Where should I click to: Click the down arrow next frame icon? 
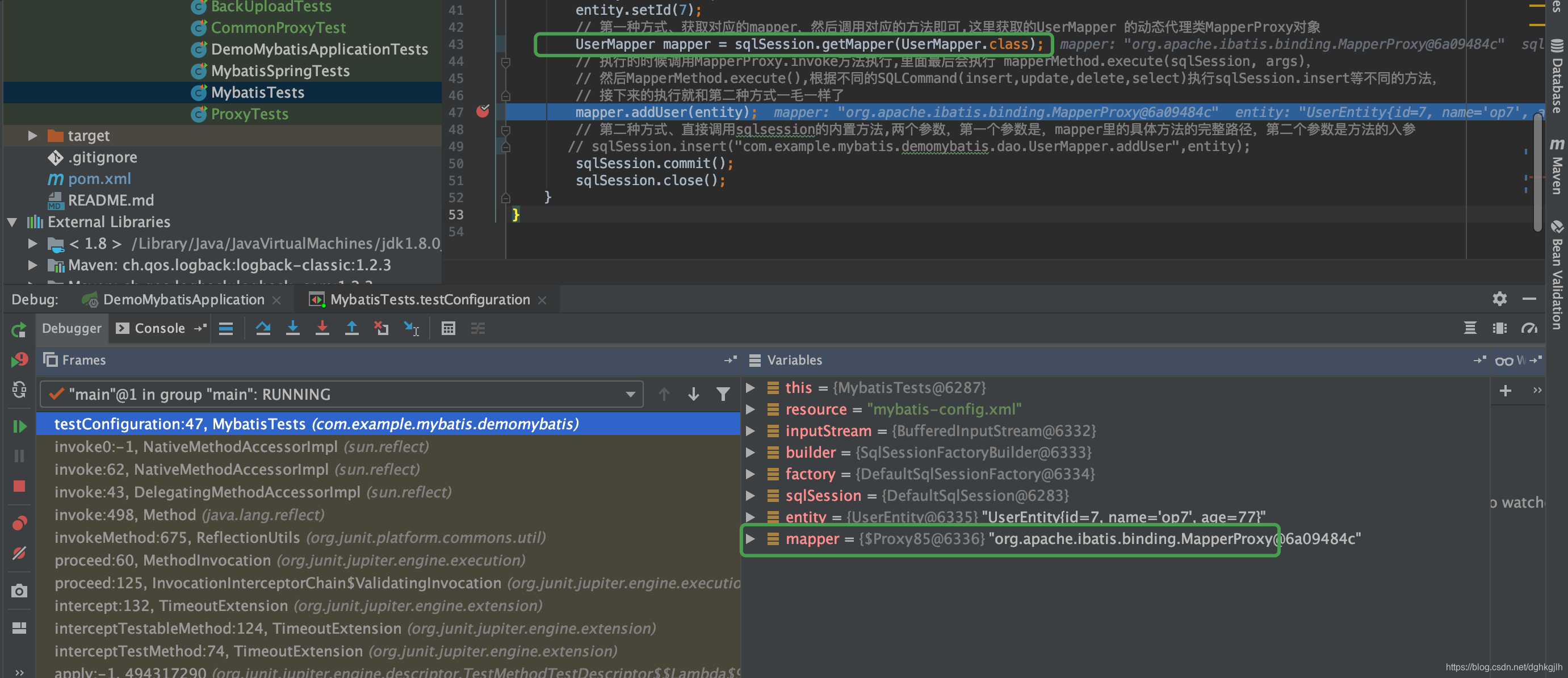[x=693, y=395]
